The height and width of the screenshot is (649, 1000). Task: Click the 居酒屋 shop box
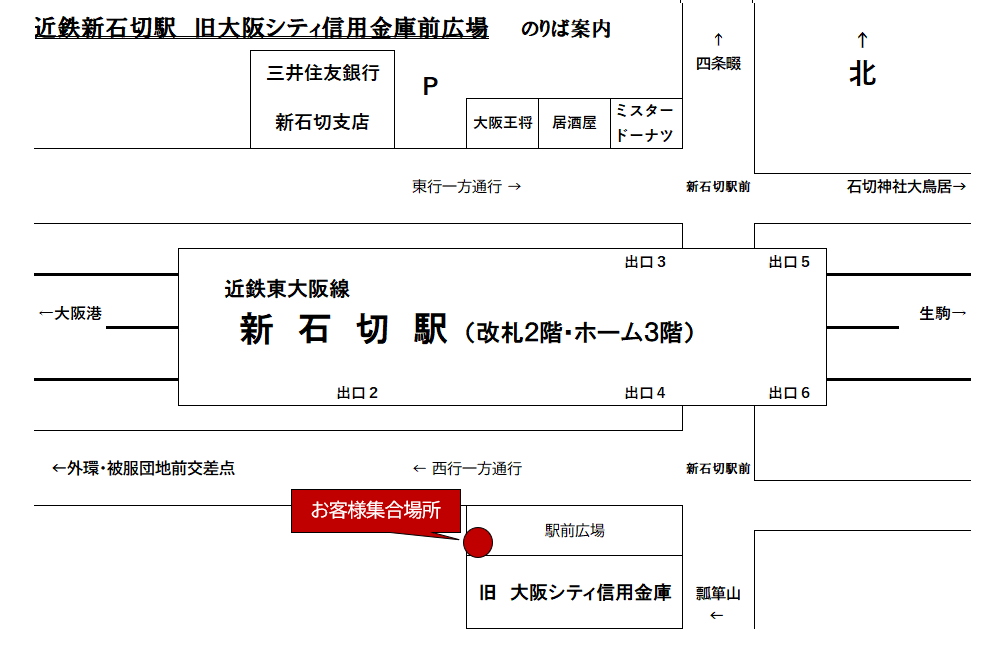pyautogui.click(x=574, y=124)
